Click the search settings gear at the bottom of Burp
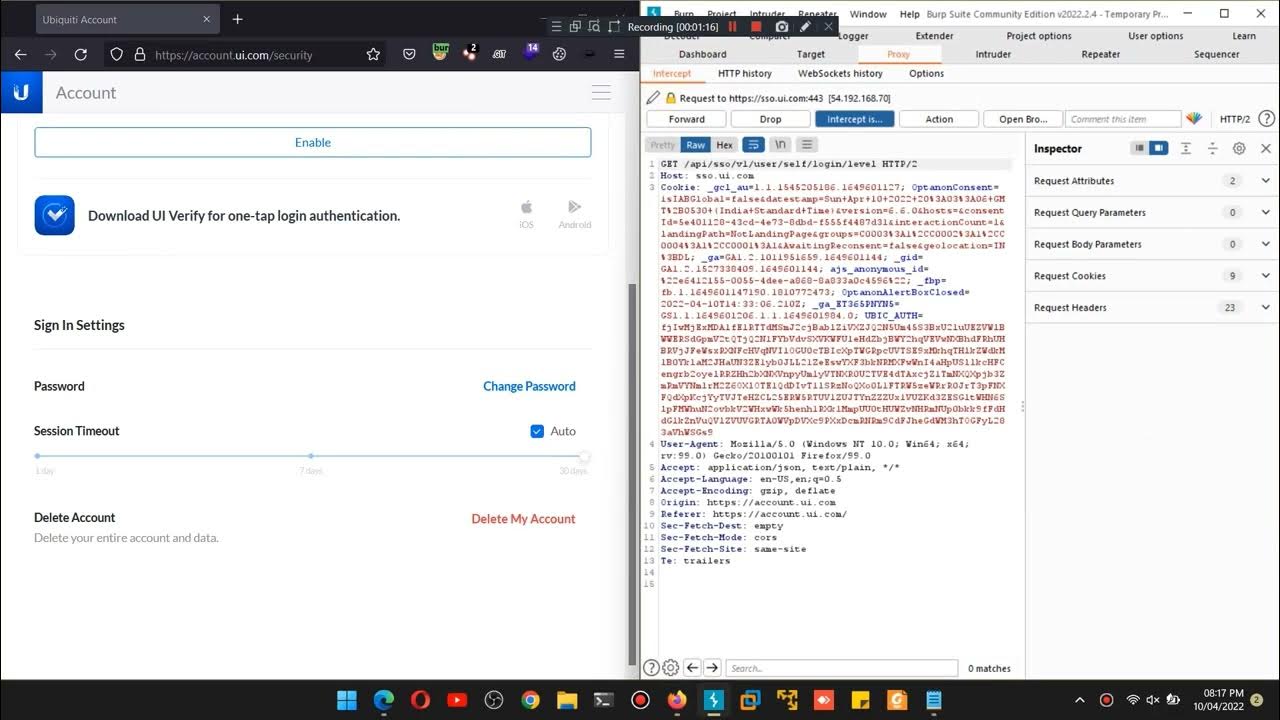The image size is (1280, 720). [x=671, y=668]
